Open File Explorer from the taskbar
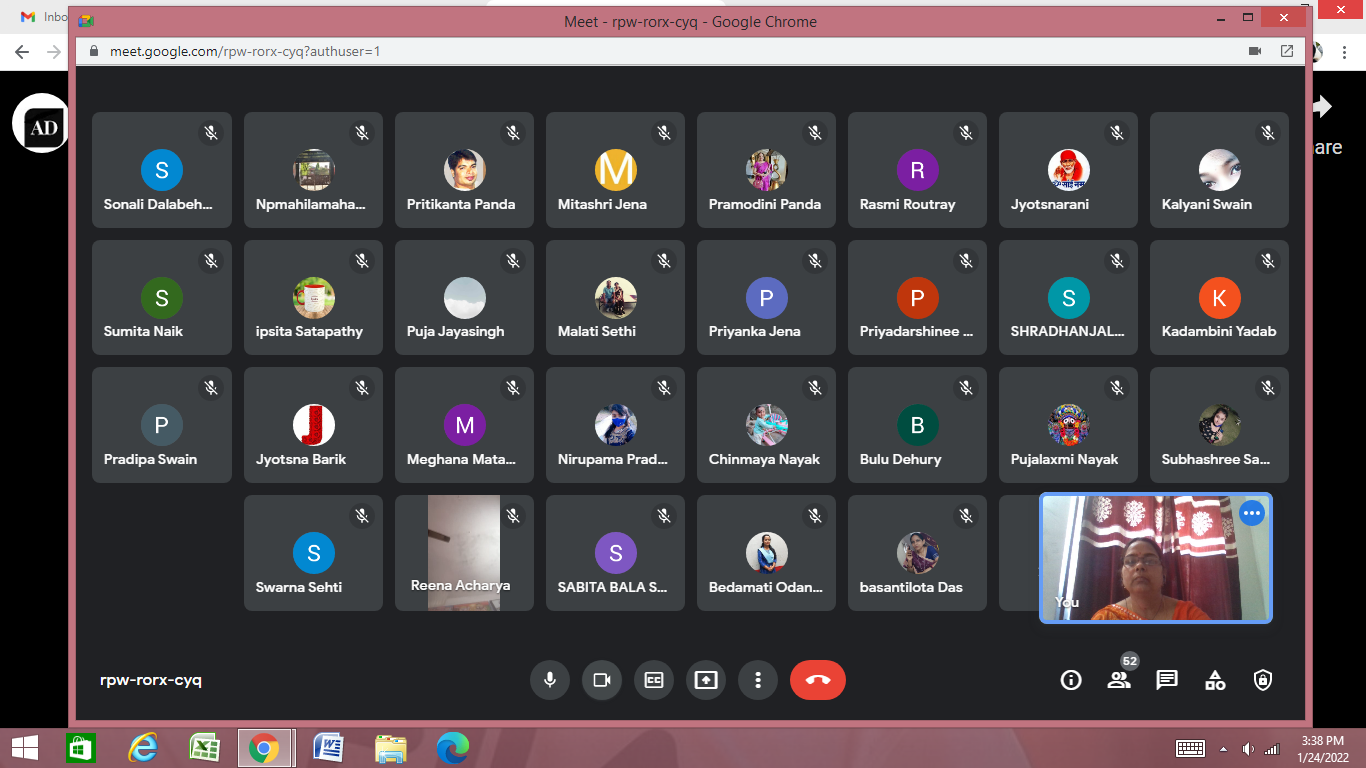Viewport: 1366px width, 768px height. (390, 747)
